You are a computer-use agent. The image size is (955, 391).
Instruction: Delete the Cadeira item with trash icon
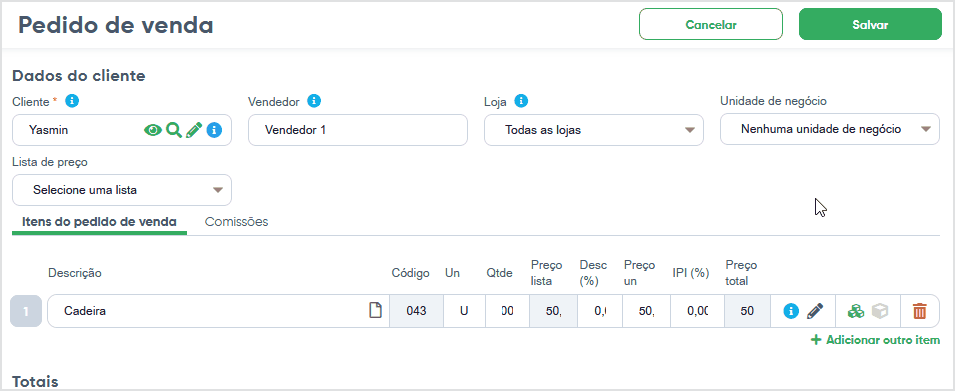tap(919, 311)
